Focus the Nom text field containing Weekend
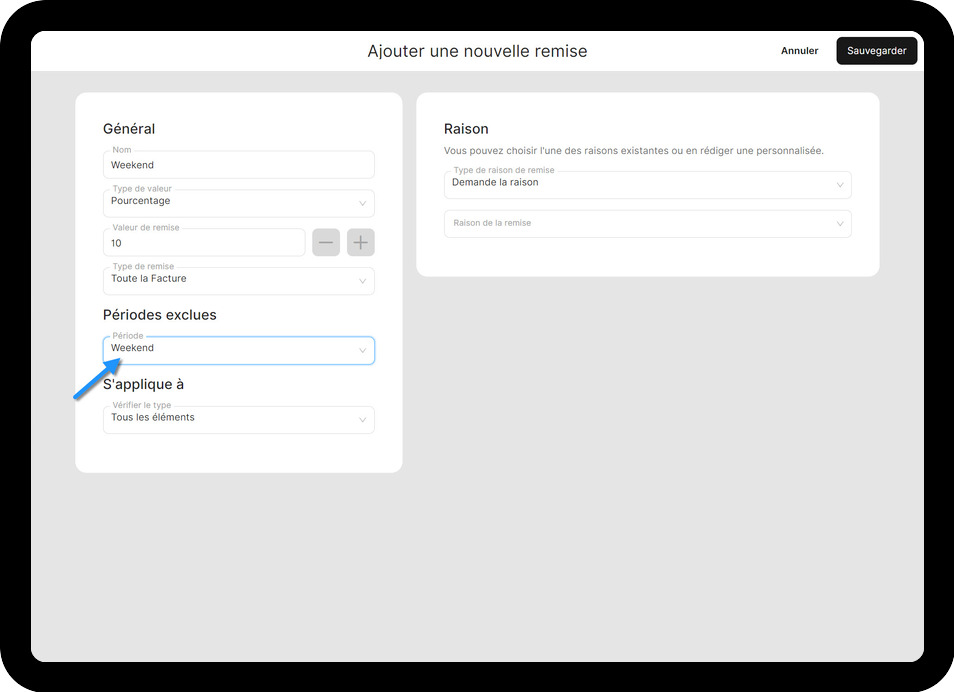Screen dimensions: 954x692 coord(238,165)
